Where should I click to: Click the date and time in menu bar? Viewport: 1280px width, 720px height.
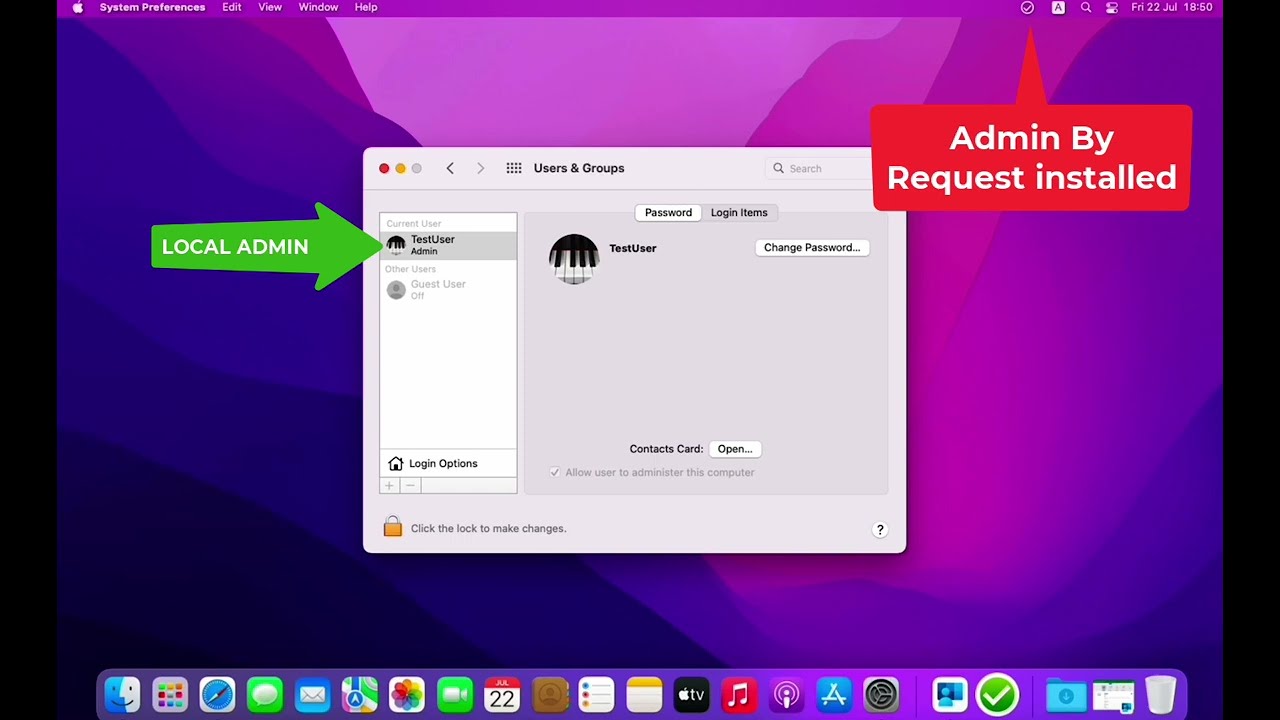1171,7
